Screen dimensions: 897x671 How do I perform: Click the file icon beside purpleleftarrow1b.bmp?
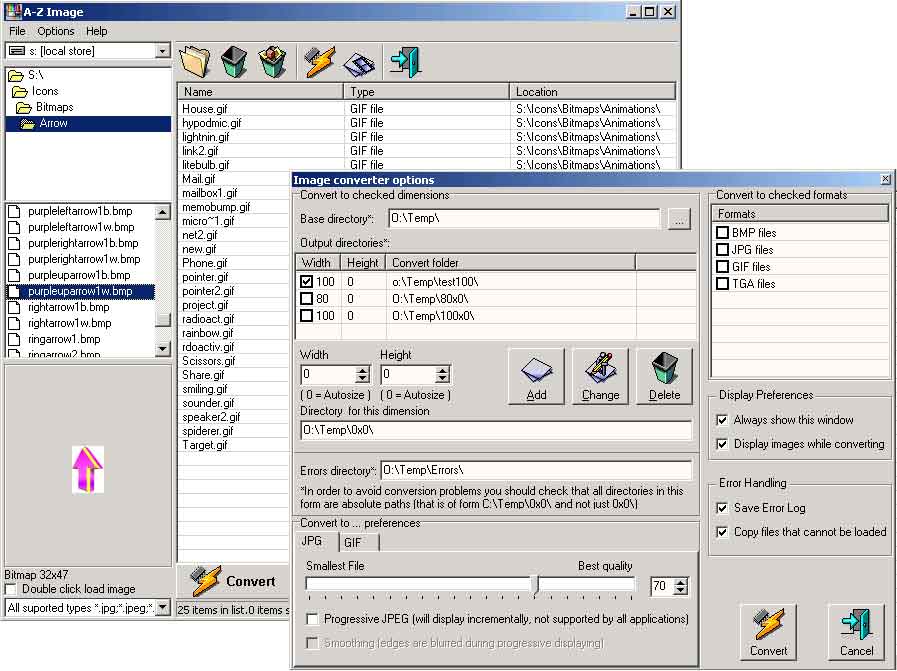pyautogui.click(x=14, y=211)
